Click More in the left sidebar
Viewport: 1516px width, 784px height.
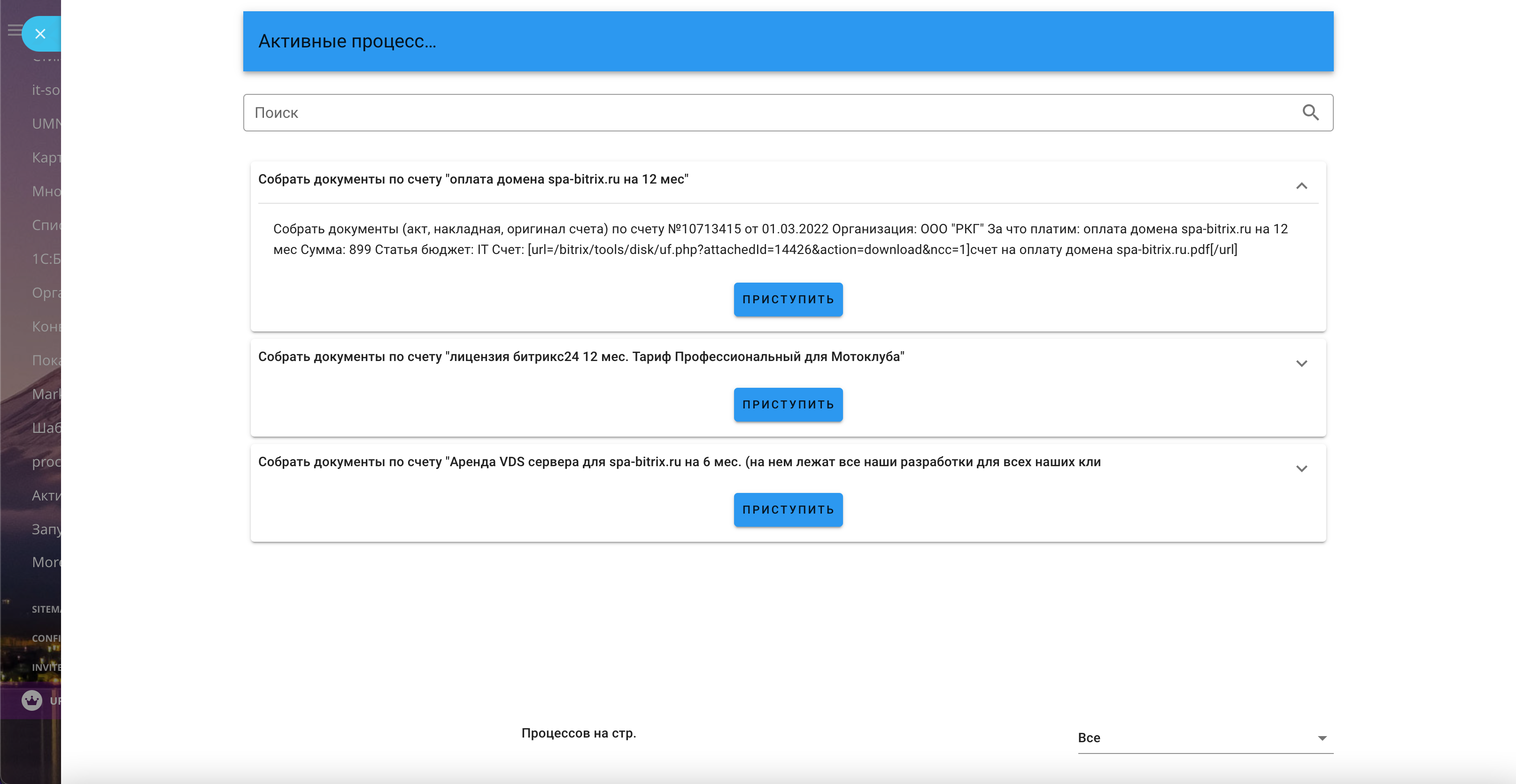pyautogui.click(x=46, y=562)
